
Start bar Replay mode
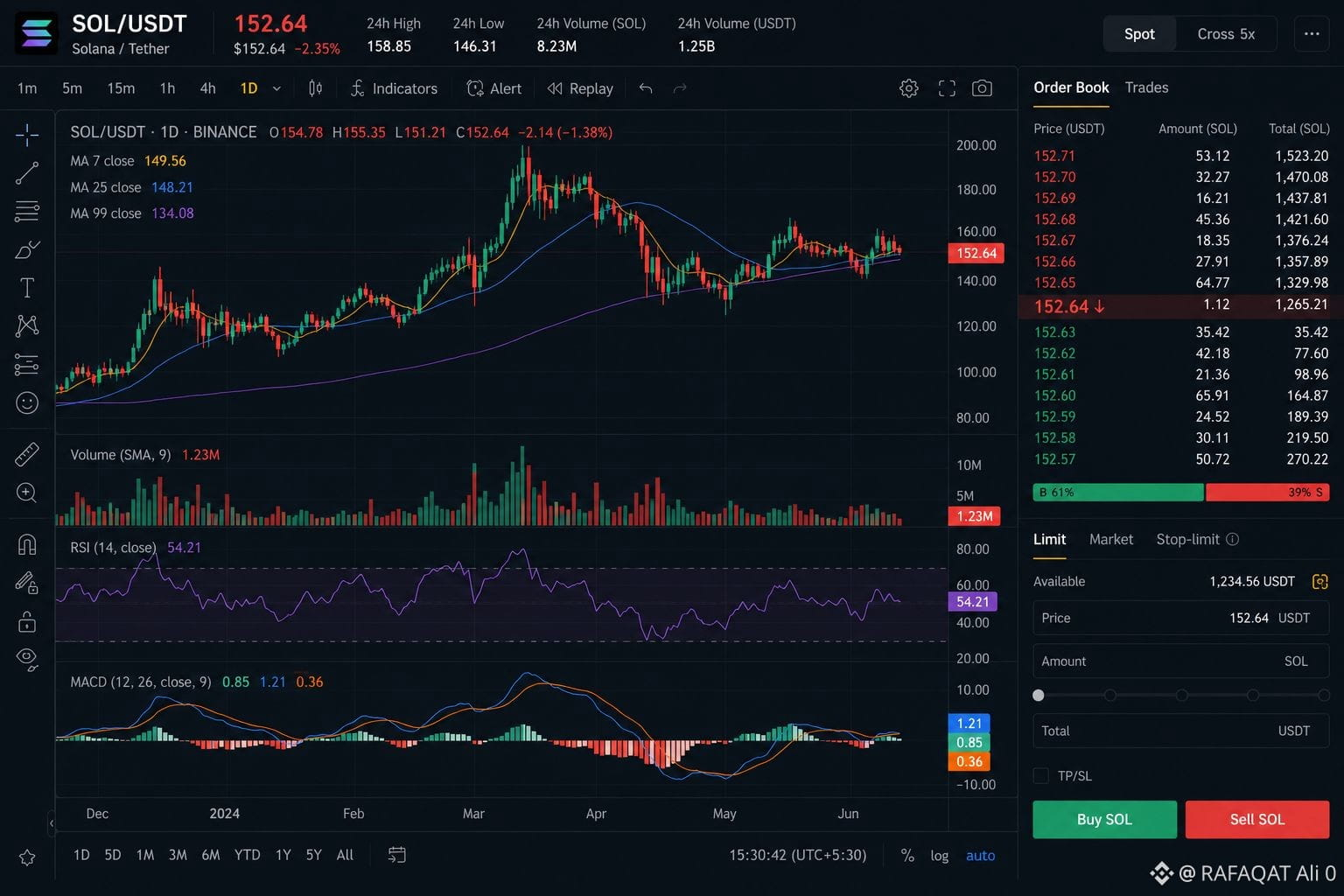[580, 88]
